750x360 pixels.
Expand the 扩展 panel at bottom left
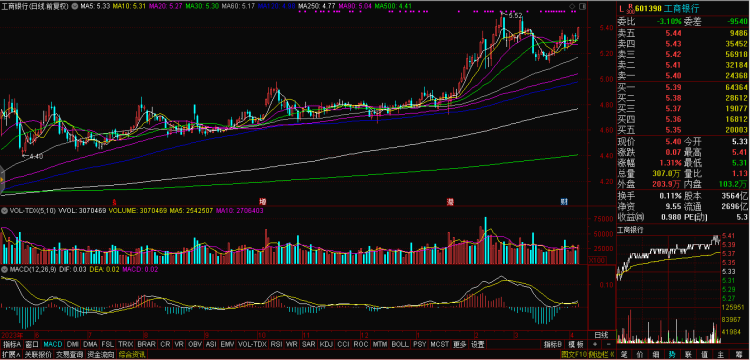pyautogui.click(x=11, y=355)
